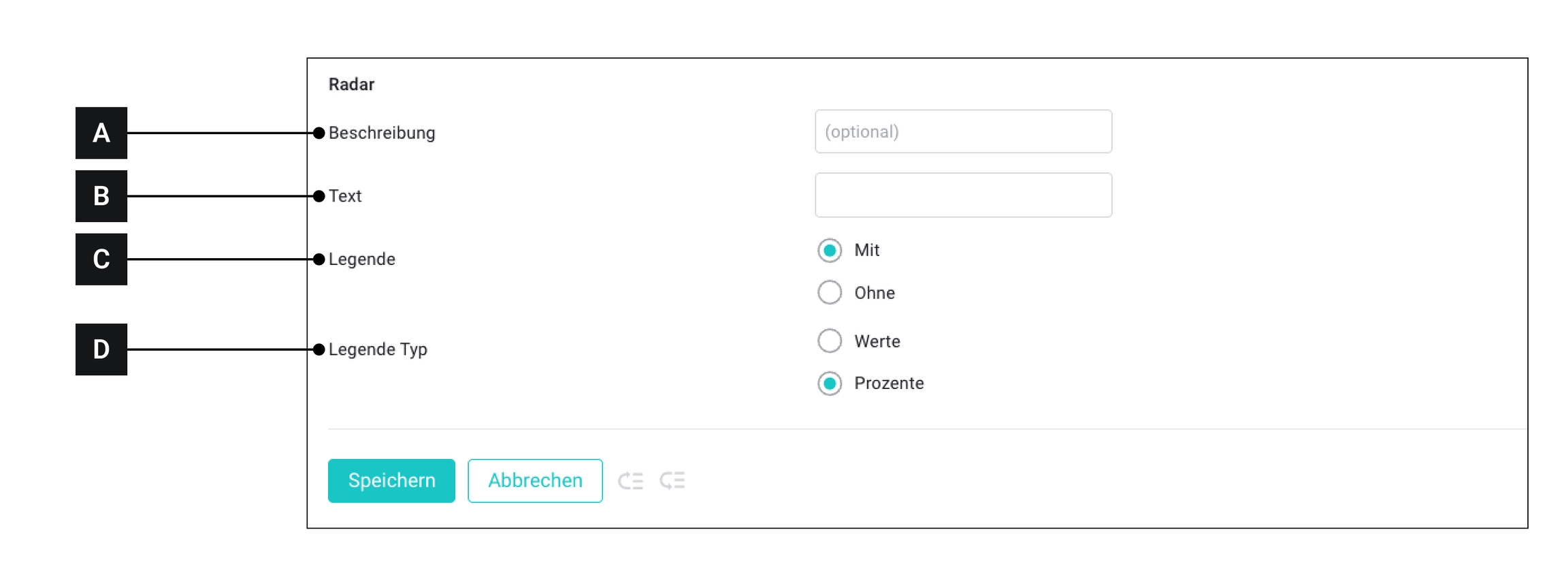The width and height of the screenshot is (1568, 566).
Task: Choose Werte as legend type
Action: 830,341
